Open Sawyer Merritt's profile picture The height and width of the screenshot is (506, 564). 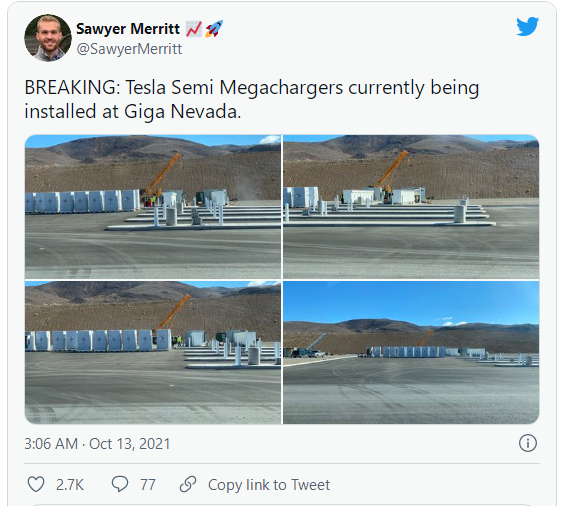48,38
